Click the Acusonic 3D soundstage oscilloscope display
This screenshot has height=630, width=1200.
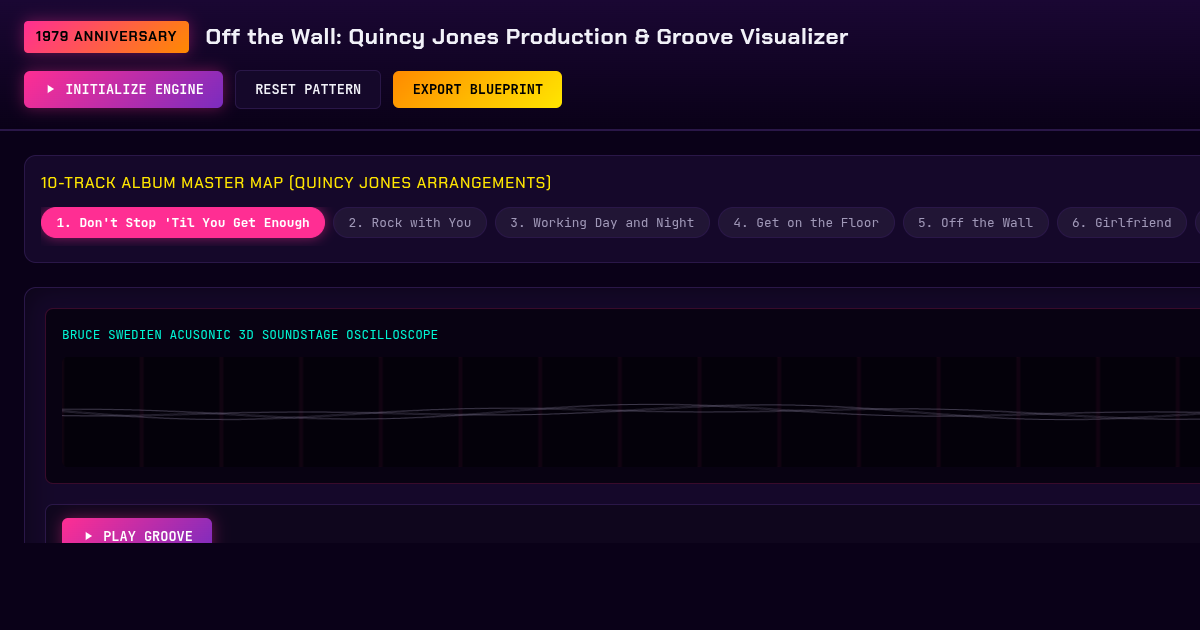click(x=631, y=412)
